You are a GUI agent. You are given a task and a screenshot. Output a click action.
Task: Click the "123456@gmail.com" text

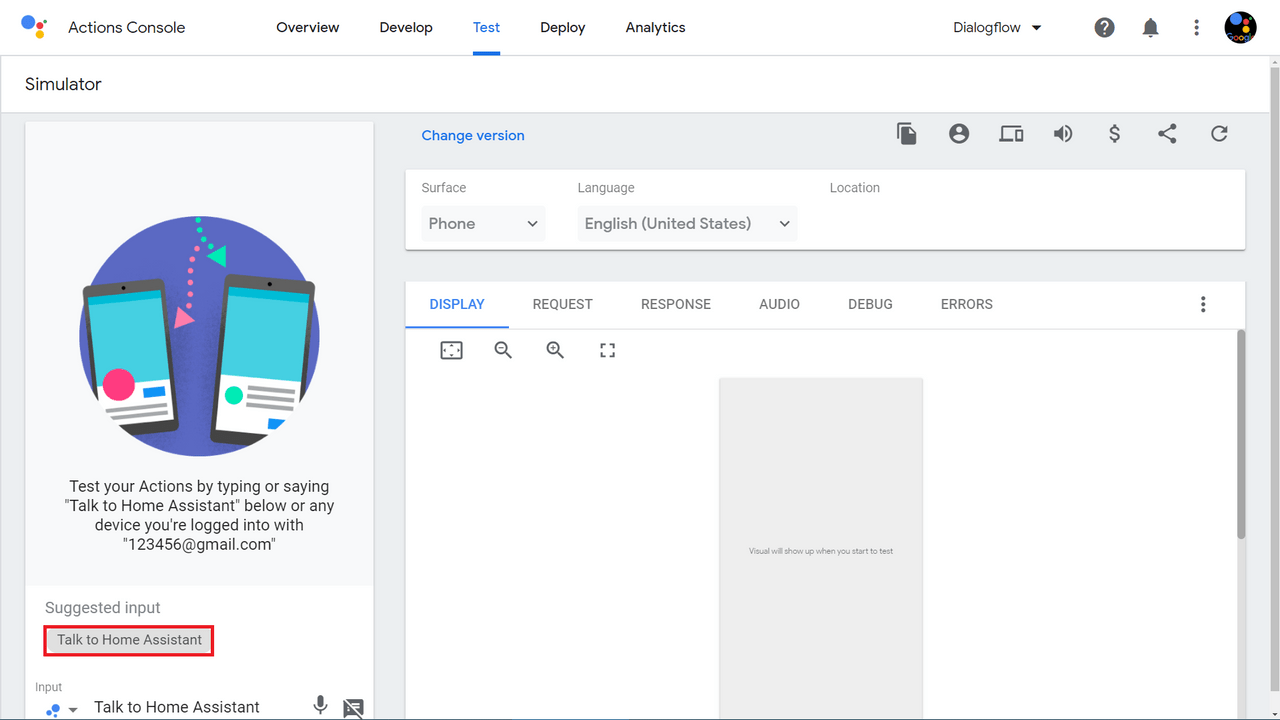pyautogui.click(x=199, y=544)
